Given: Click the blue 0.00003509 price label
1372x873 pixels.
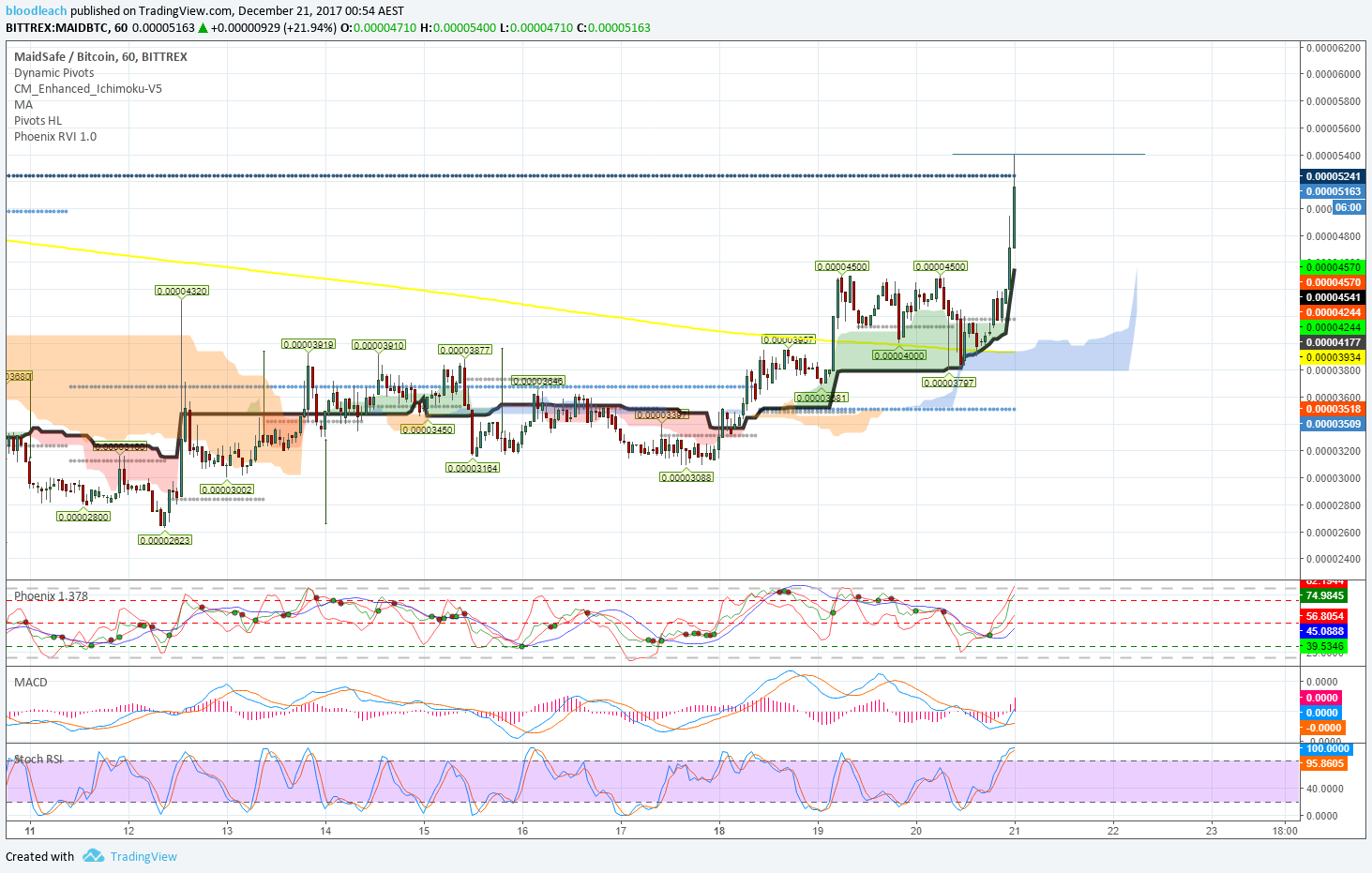Looking at the screenshot, I should (1332, 424).
